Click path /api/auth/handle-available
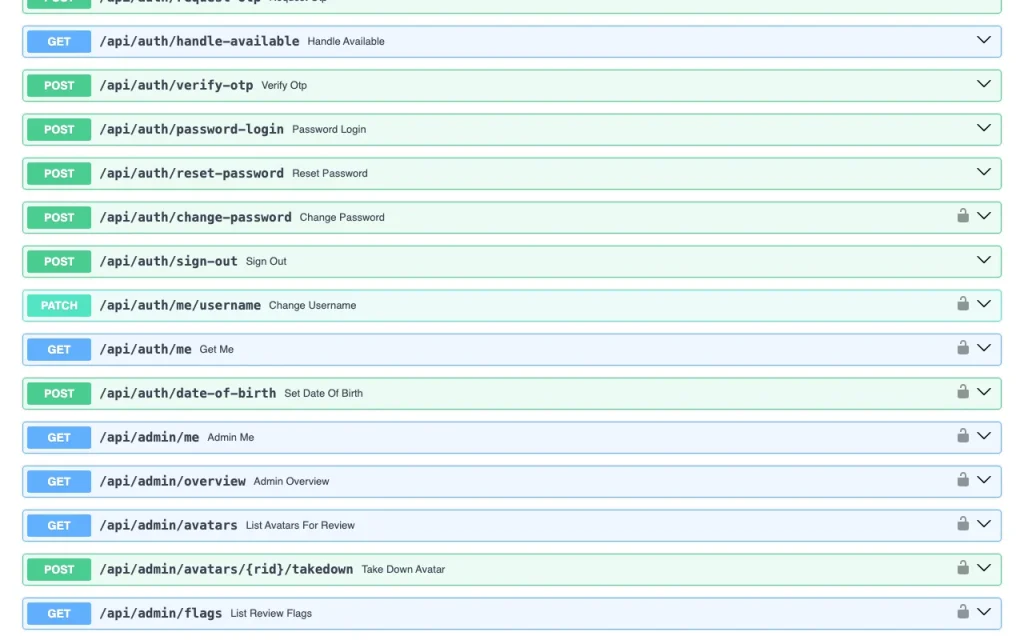Screen dimensions: 1024x640 (199, 41)
